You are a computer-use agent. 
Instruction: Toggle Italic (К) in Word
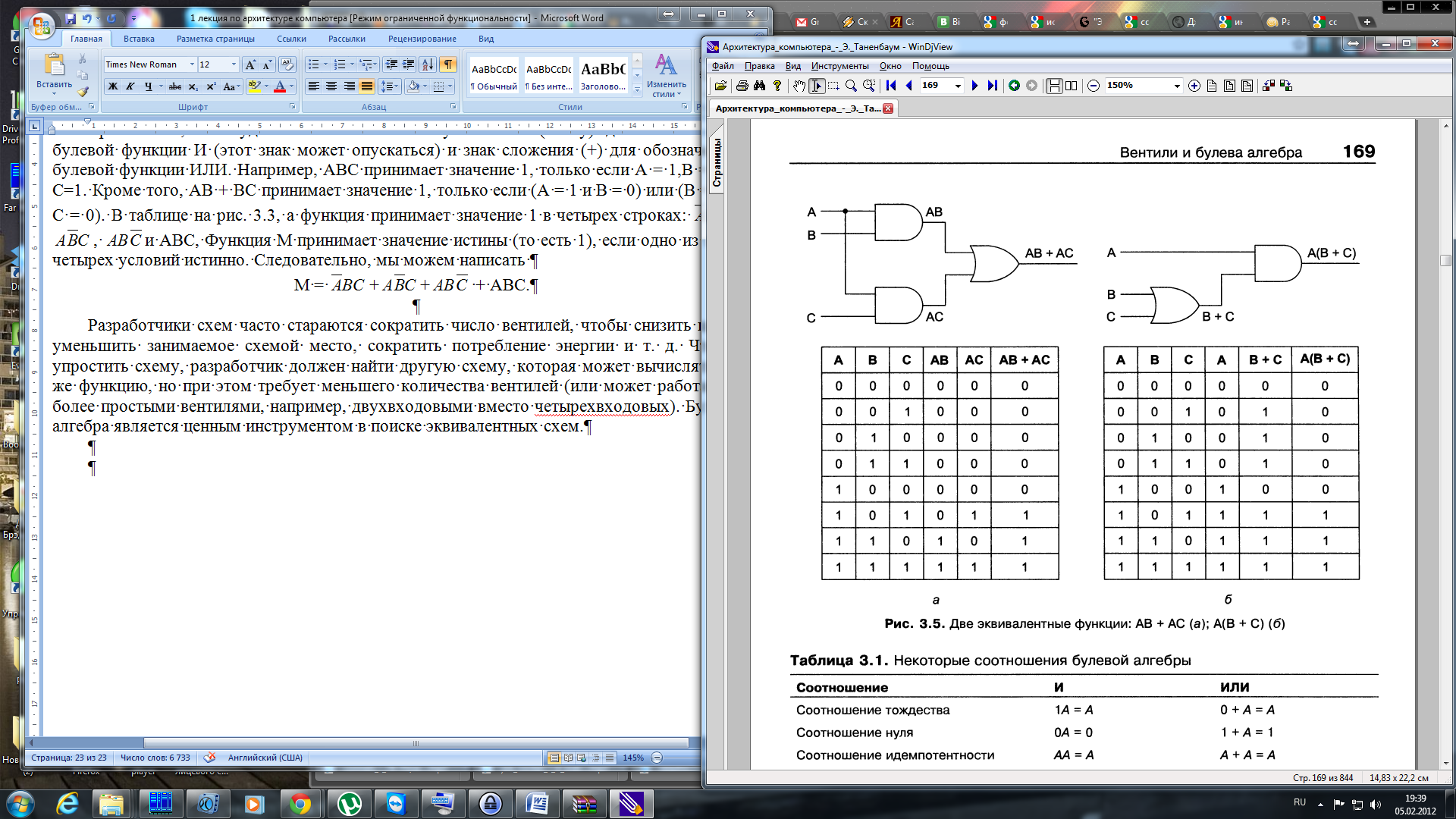(130, 86)
